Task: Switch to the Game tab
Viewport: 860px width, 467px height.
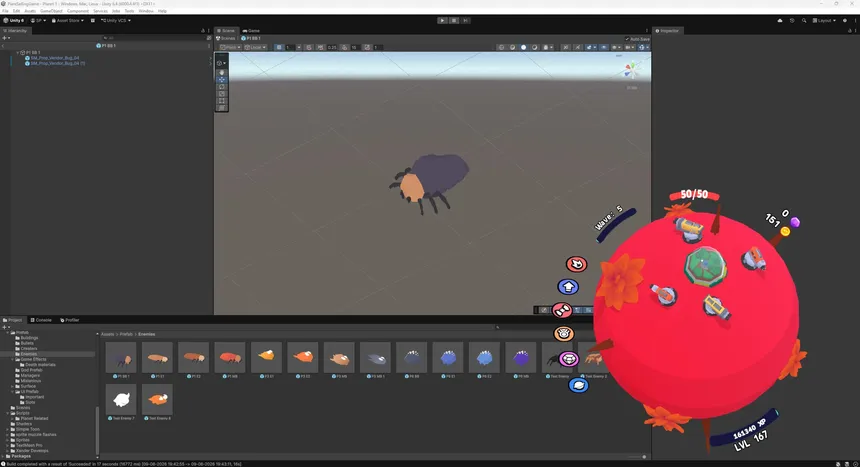Action: tap(251, 31)
